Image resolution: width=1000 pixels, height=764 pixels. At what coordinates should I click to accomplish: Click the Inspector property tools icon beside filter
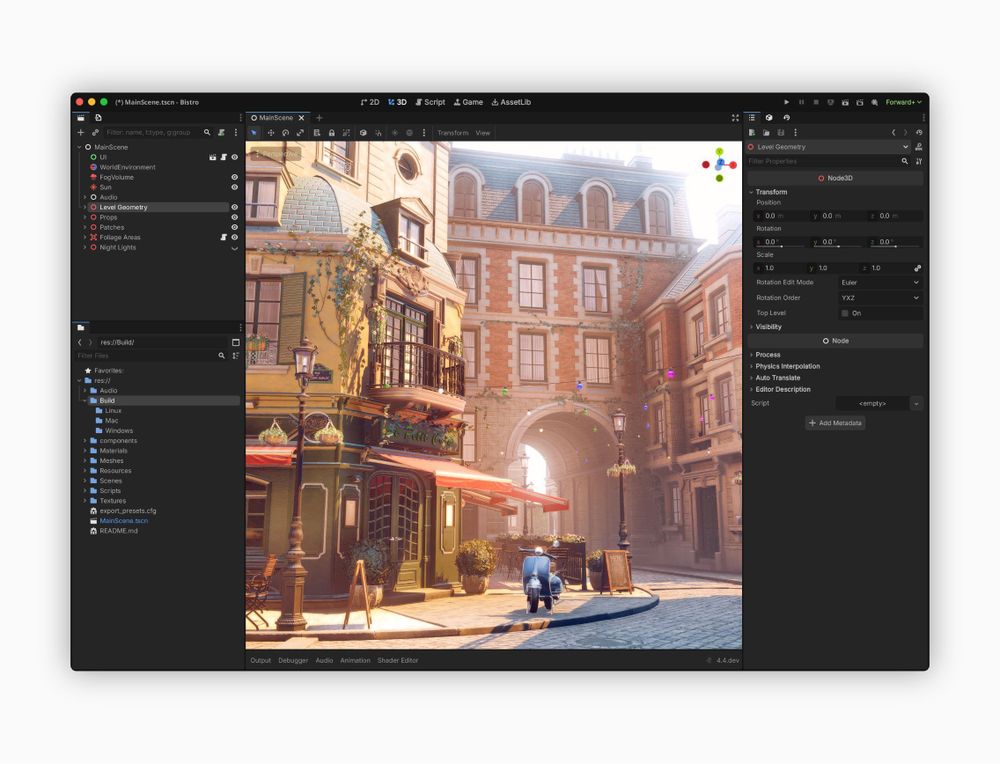[x=919, y=161]
